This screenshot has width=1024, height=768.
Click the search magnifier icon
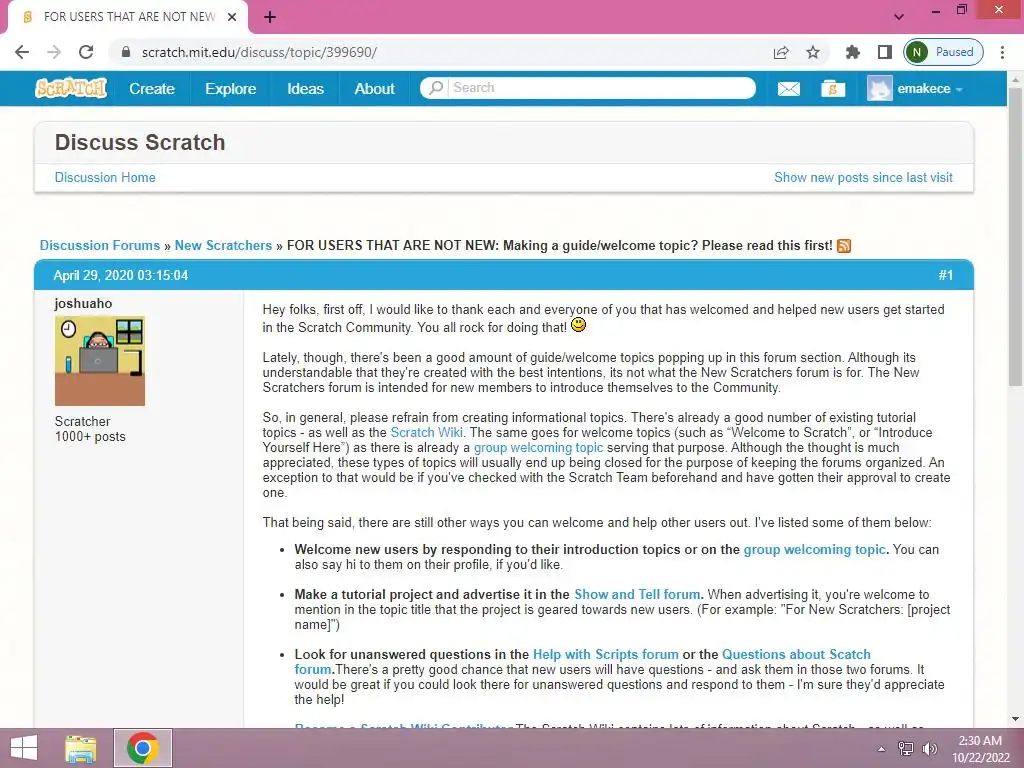[x=436, y=88]
